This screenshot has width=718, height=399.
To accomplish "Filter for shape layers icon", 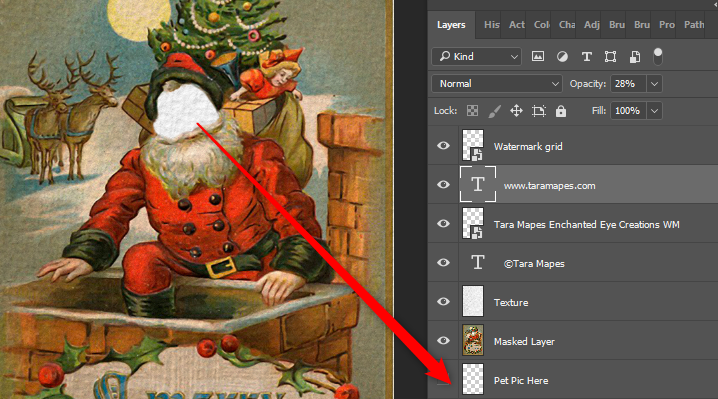I will (610, 56).
